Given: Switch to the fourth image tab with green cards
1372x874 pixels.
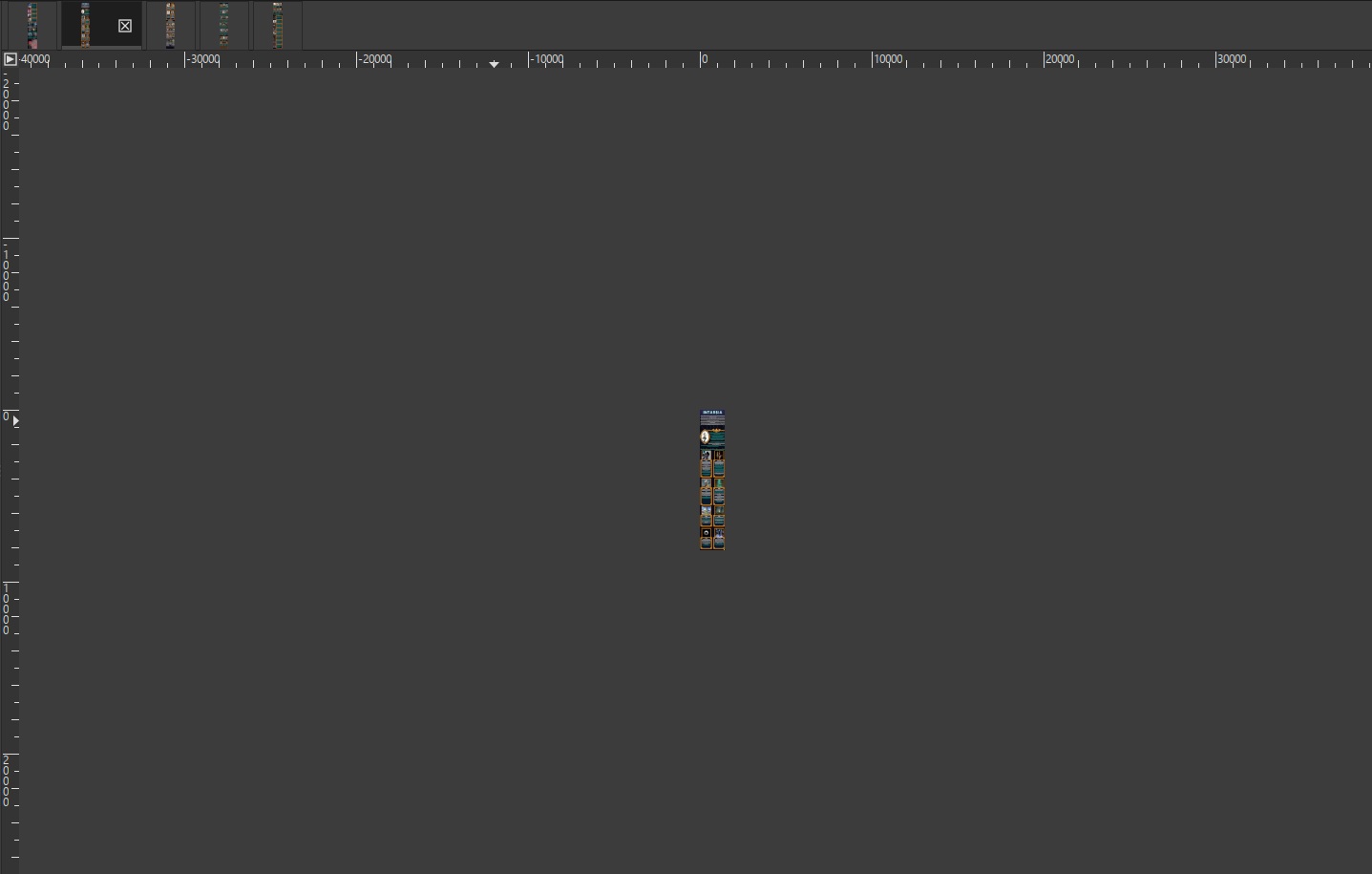Looking at the screenshot, I should click(x=223, y=25).
